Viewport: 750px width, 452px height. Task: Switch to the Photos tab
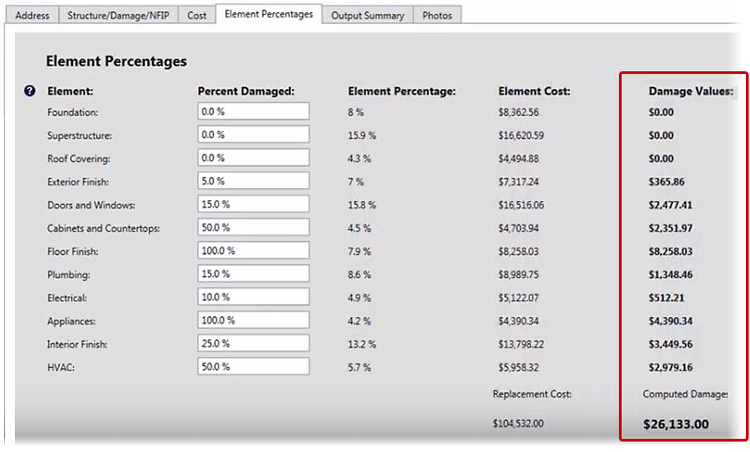click(437, 15)
